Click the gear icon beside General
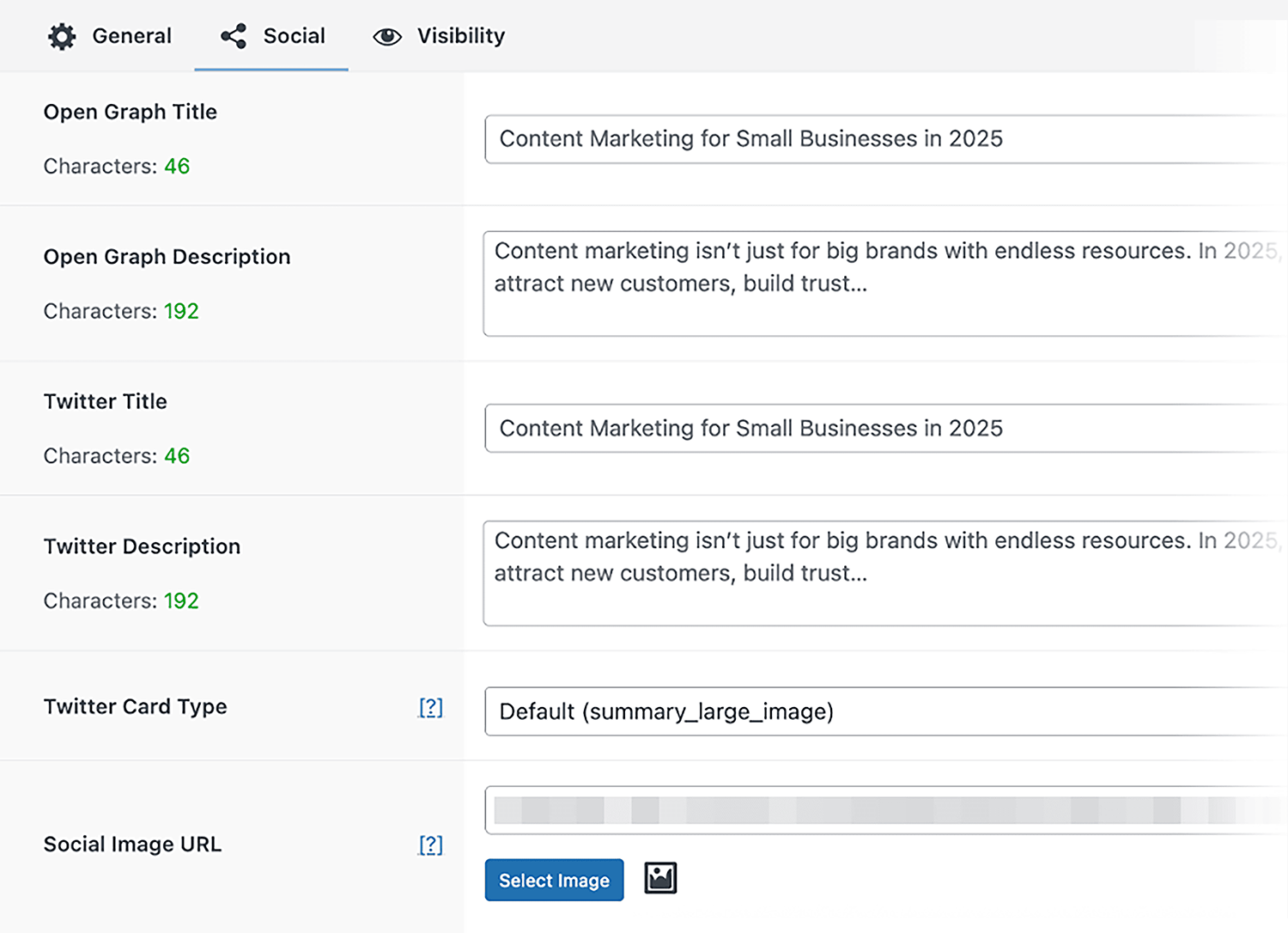This screenshot has height=933, width=1288. point(62,36)
